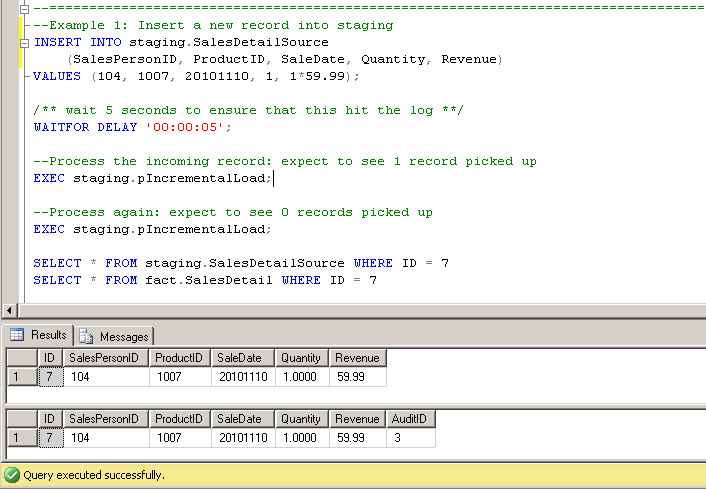Place cursor in the WAITFOR DELAY line
The image size is (706, 489).
(132, 127)
